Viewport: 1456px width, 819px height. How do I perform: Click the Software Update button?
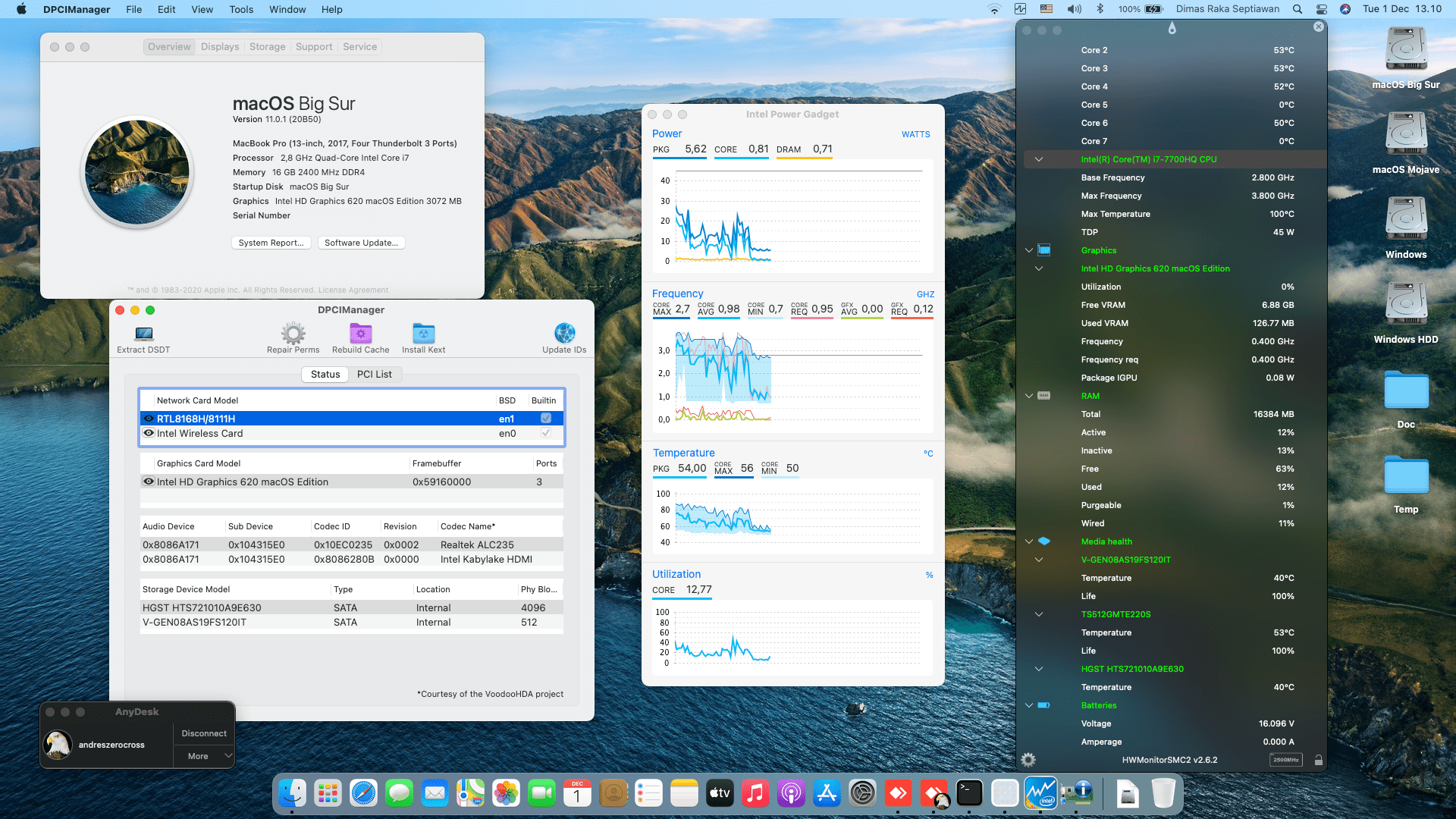coord(361,243)
